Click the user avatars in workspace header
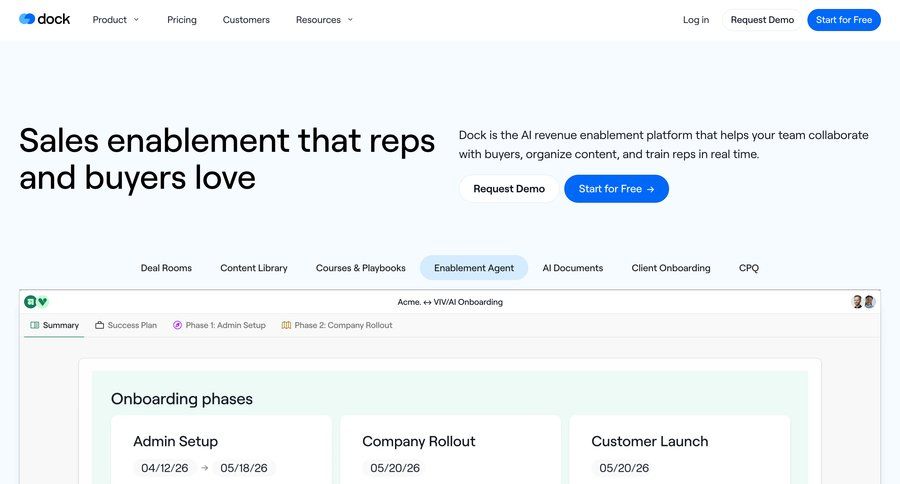Image resolution: width=900 pixels, height=484 pixels. (863, 301)
